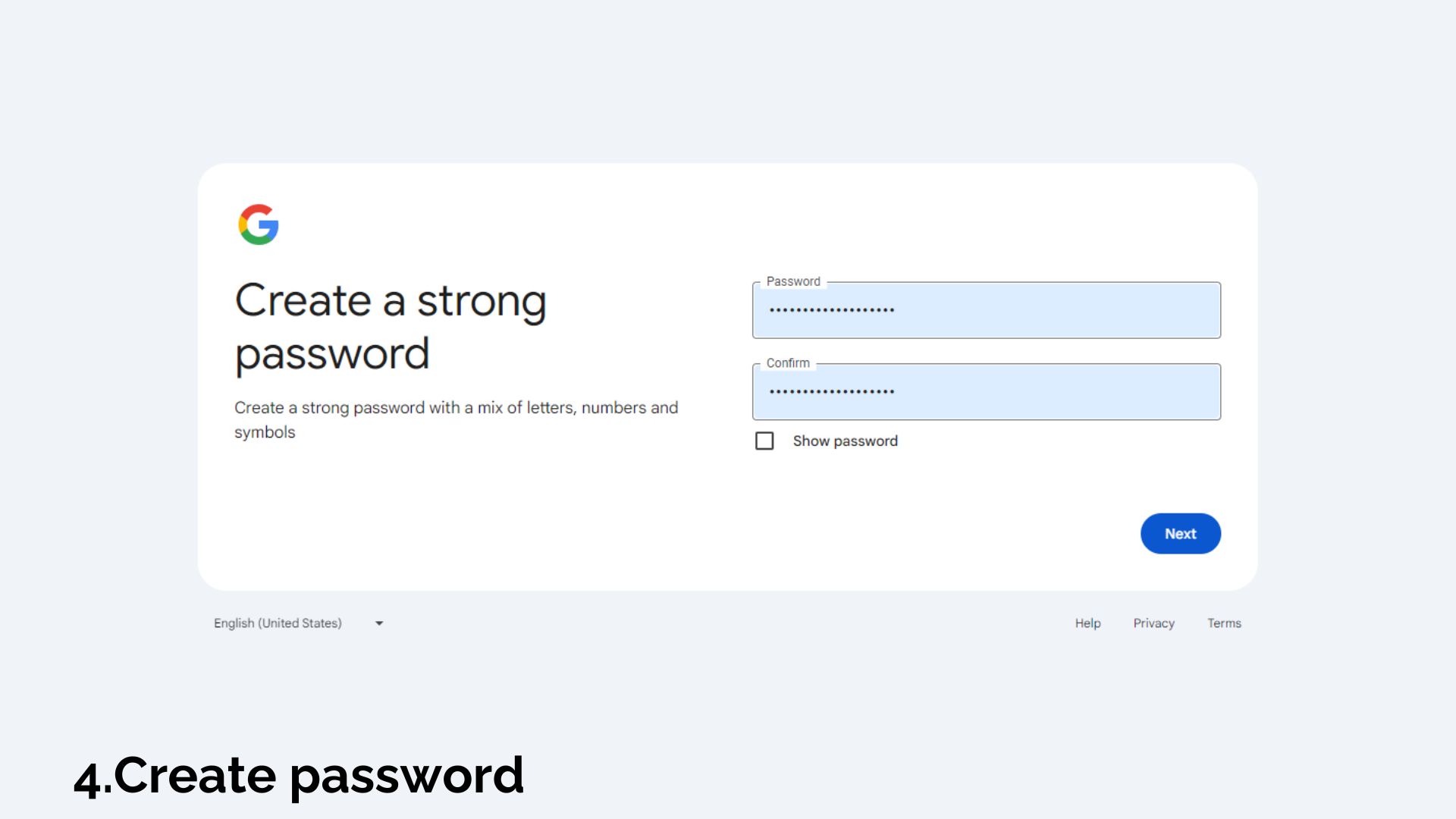Focus the Password input field

click(987, 310)
